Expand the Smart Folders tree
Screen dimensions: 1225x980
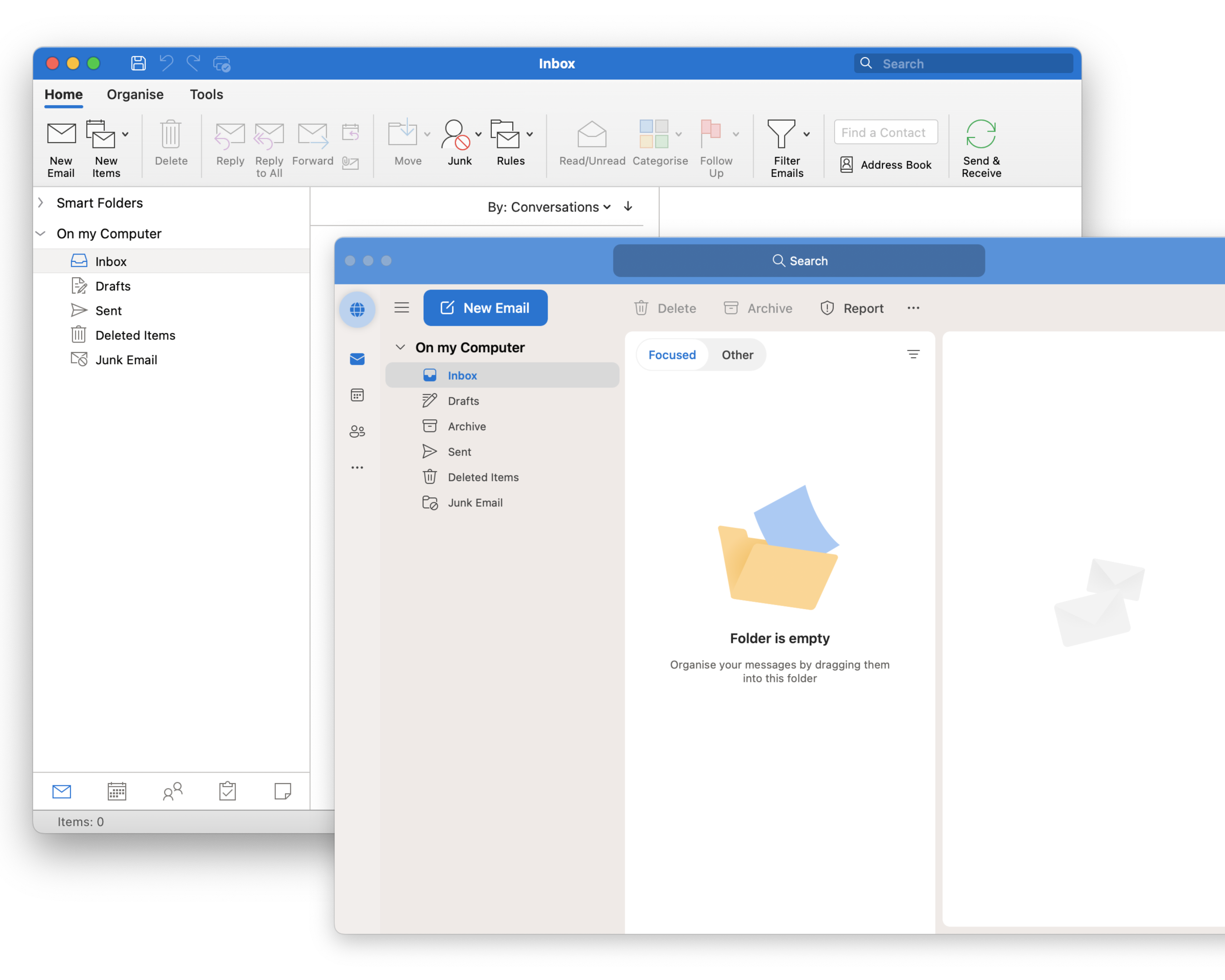pos(41,203)
